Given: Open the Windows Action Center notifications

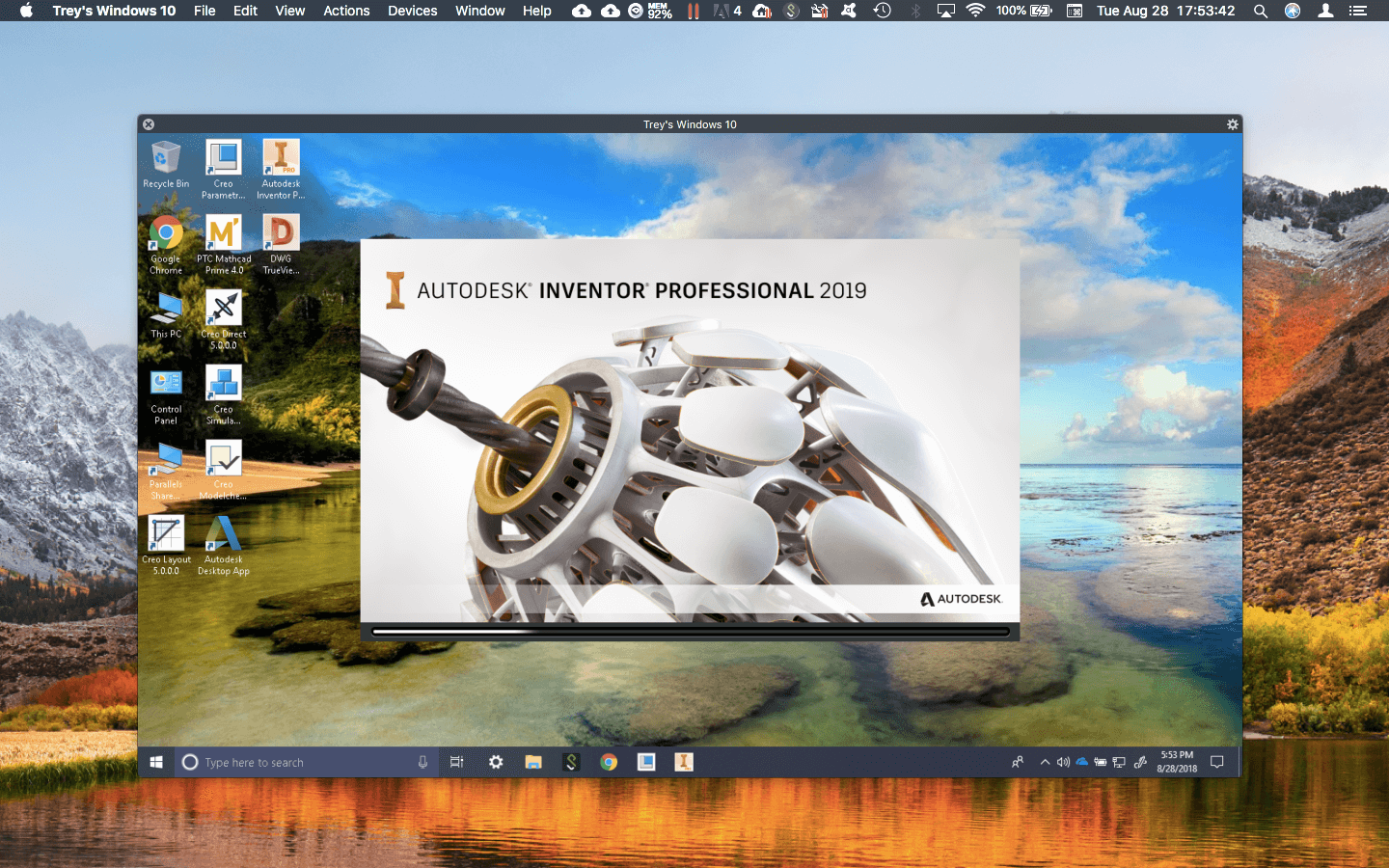Looking at the screenshot, I should click(1217, 762).
